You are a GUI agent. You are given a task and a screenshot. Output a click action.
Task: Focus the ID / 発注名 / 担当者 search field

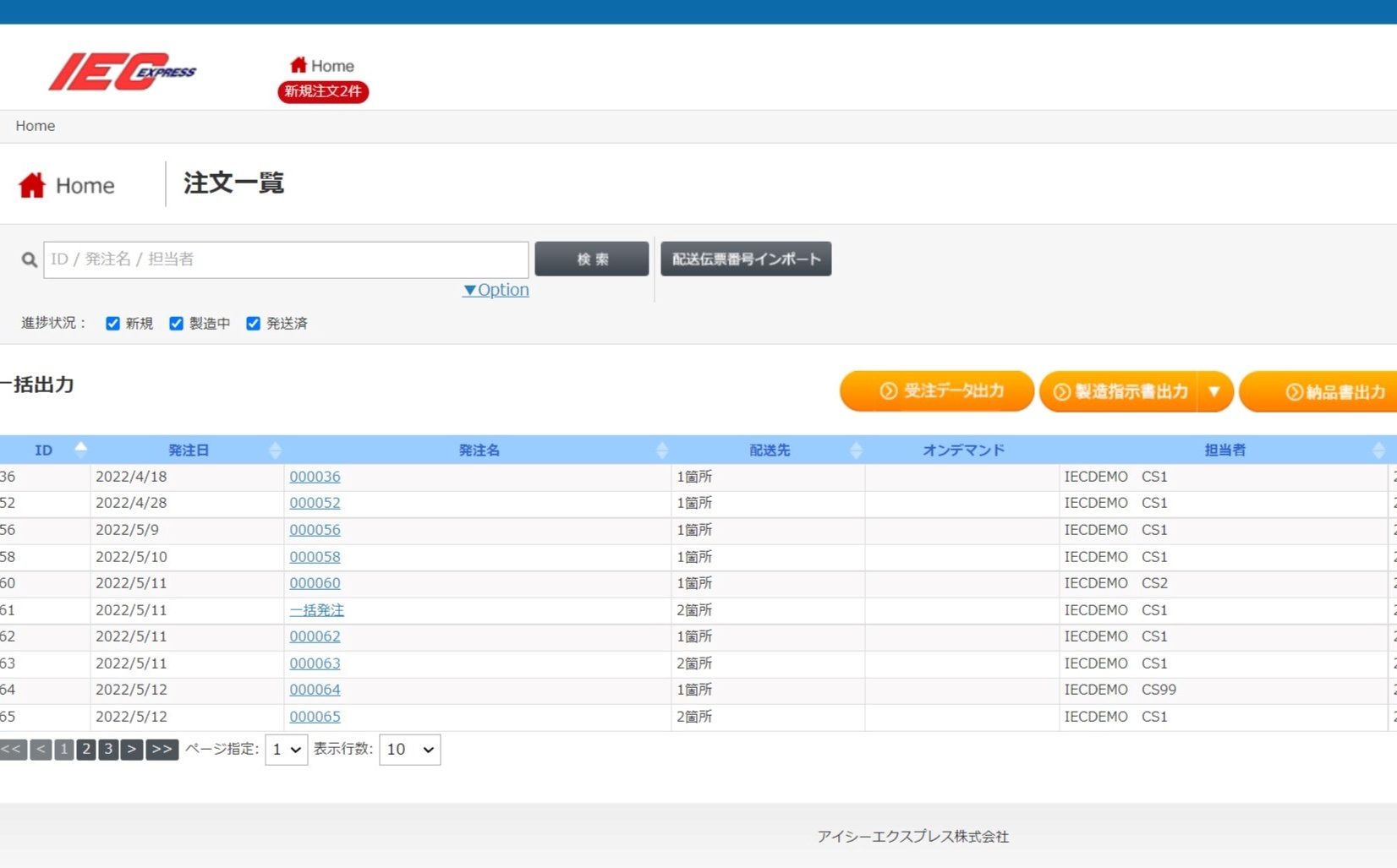coord(286,259)
